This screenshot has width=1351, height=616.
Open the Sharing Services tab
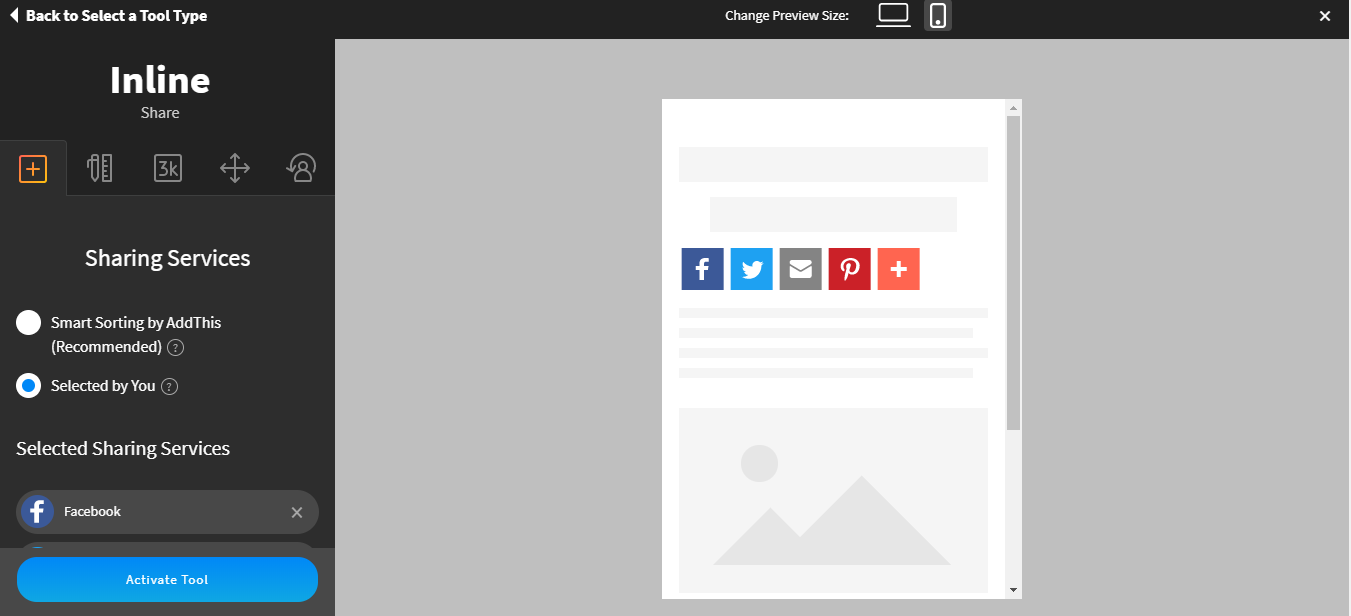point(33,168)
